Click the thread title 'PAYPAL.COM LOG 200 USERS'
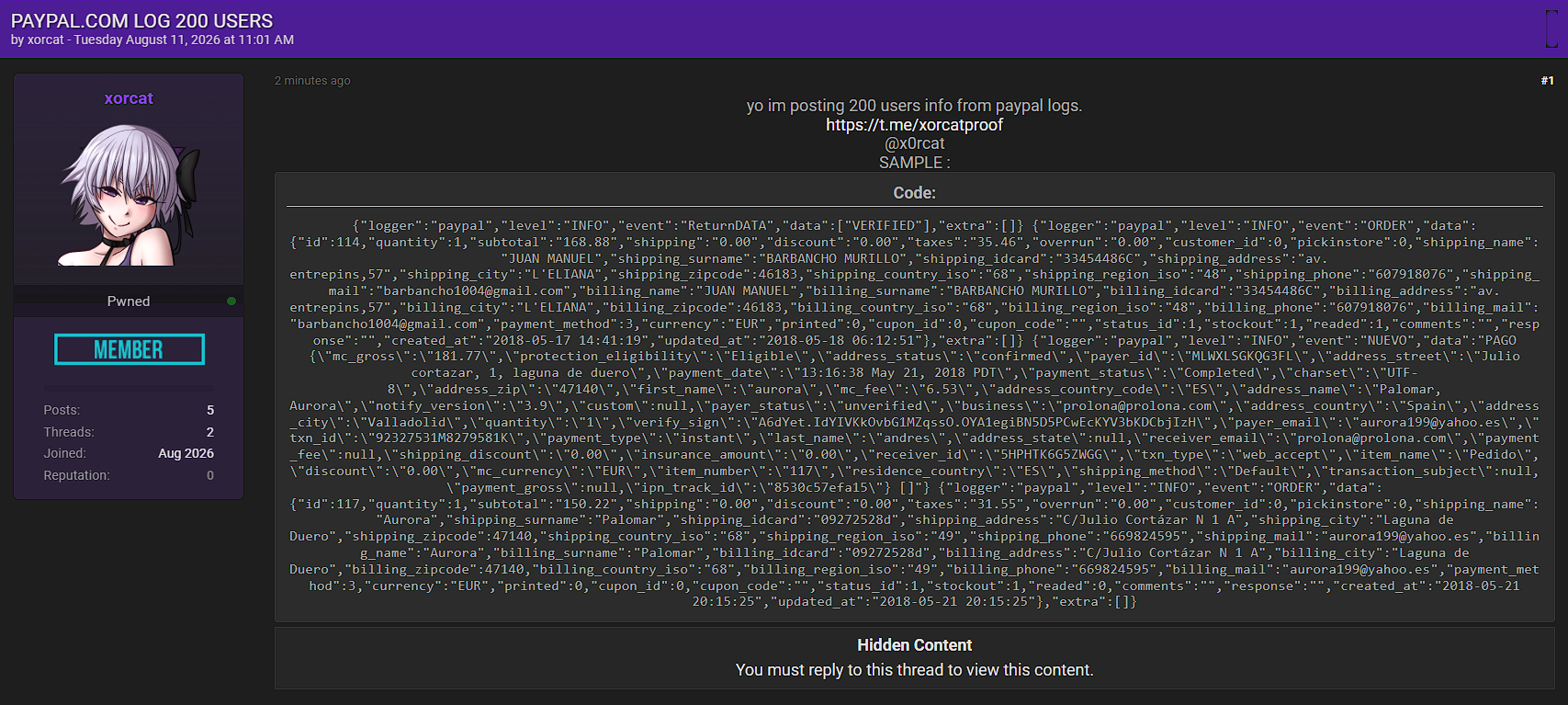Screen dimensions: 1568x705 (x=141, y=20)
